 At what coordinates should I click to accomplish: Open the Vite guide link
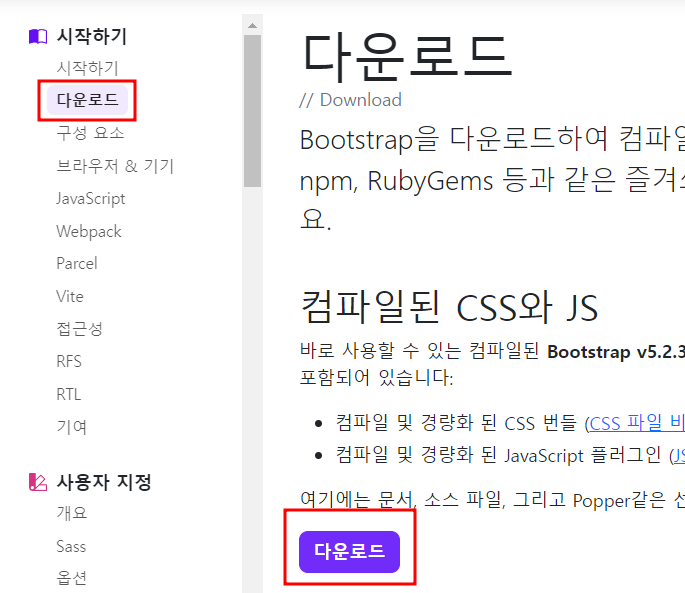click(70, 296)
